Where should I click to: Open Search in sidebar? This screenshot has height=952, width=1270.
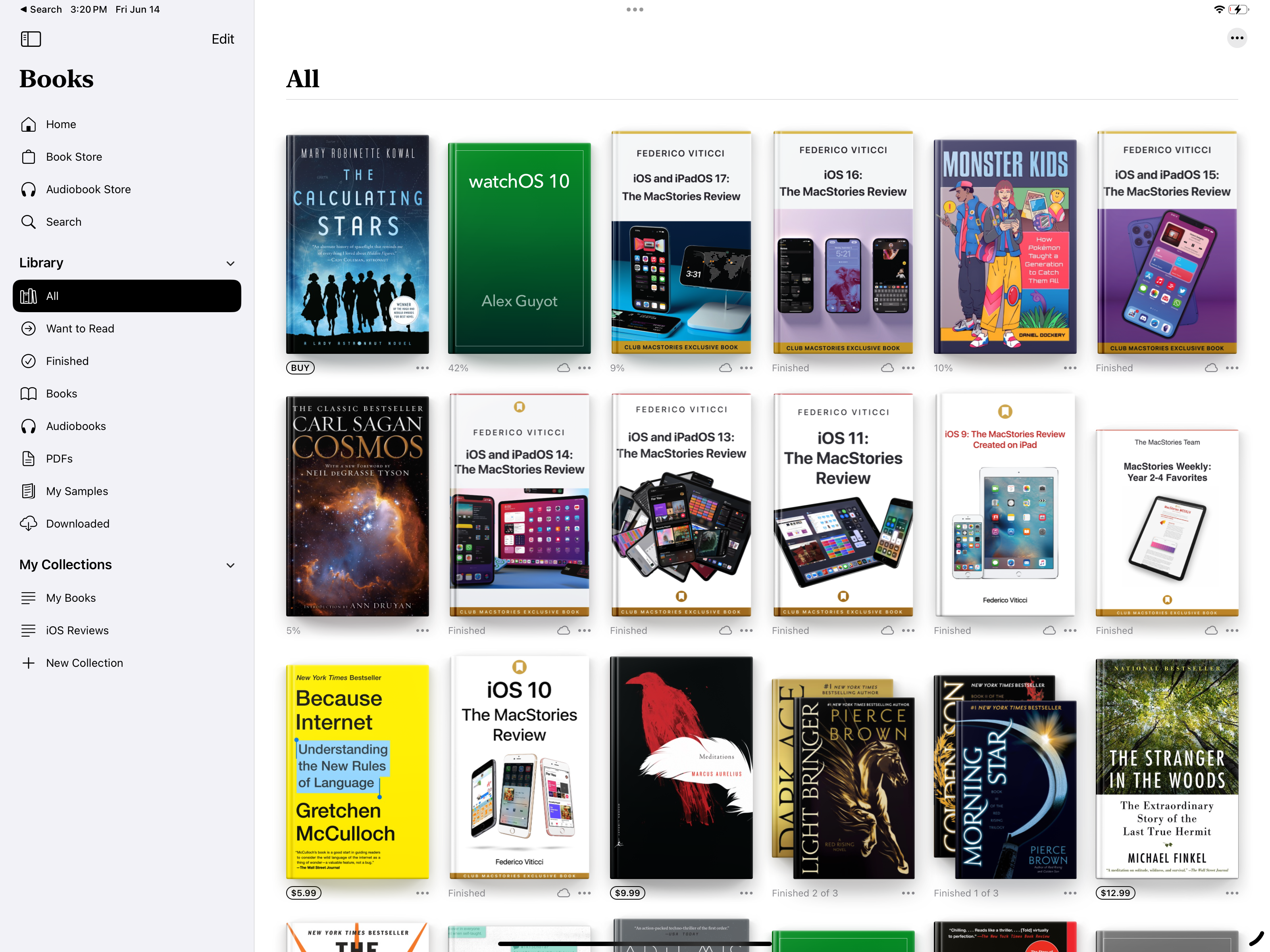127,222
